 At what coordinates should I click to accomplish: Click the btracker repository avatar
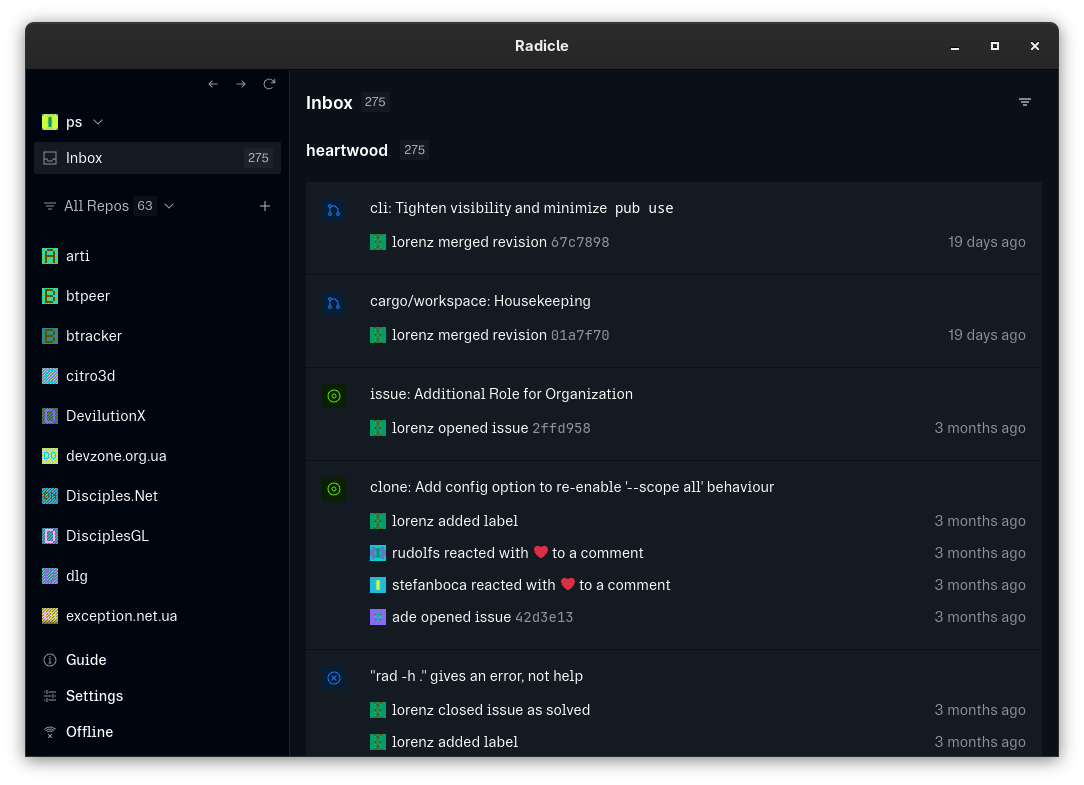(50, 336)
